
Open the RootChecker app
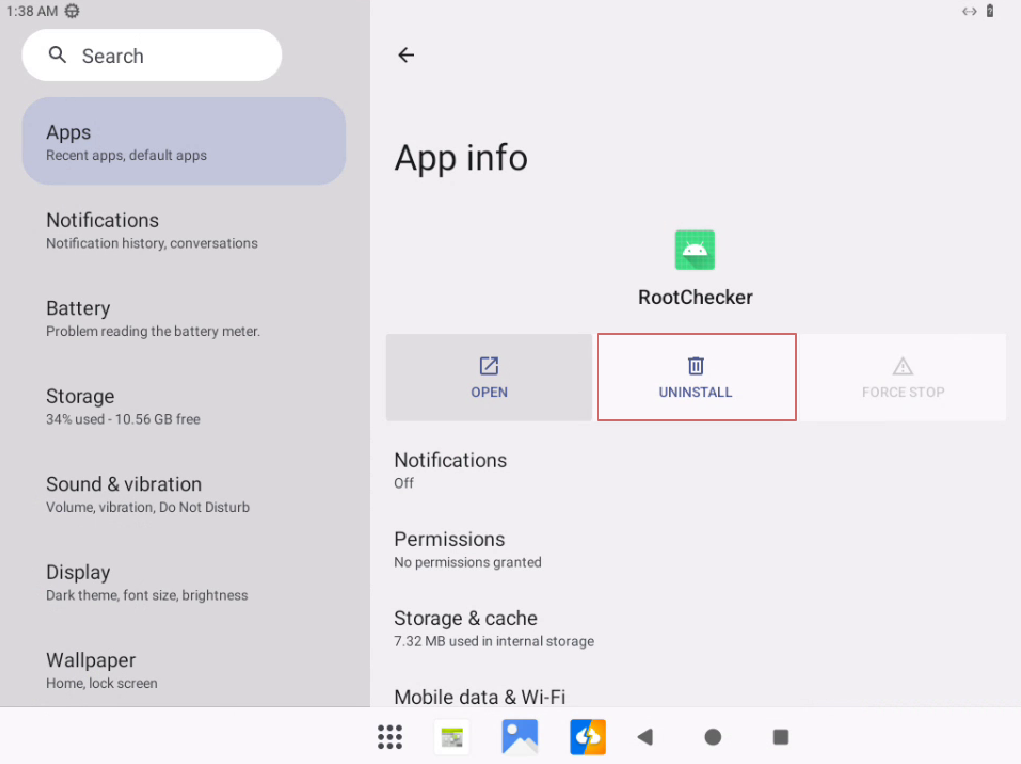click(x=489, y=377)
